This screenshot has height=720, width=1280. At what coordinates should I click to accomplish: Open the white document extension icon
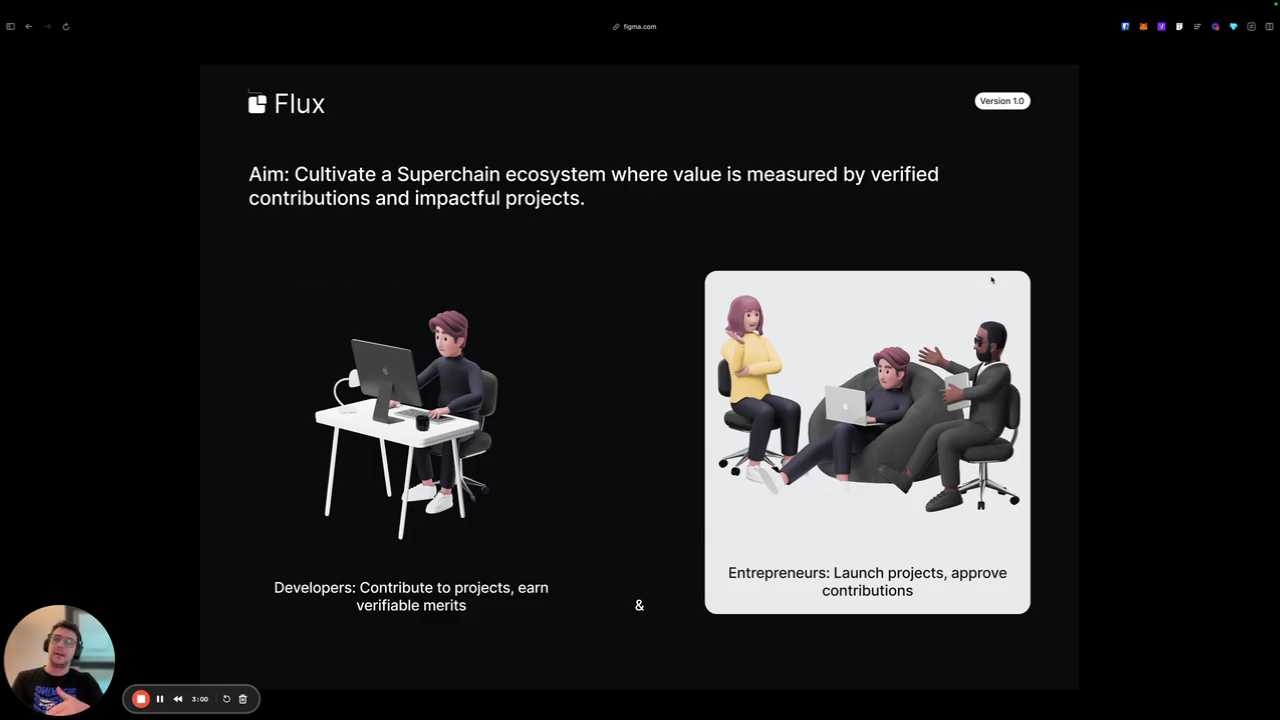click(1179, 27)
